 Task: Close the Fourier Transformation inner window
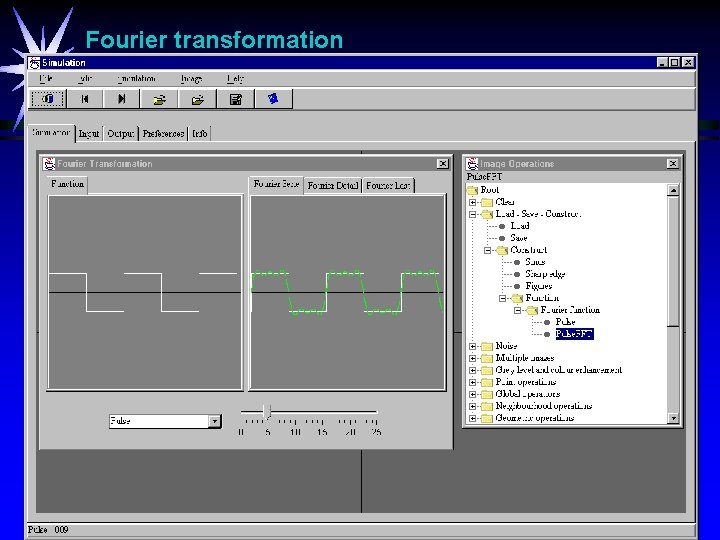(443, 164)
